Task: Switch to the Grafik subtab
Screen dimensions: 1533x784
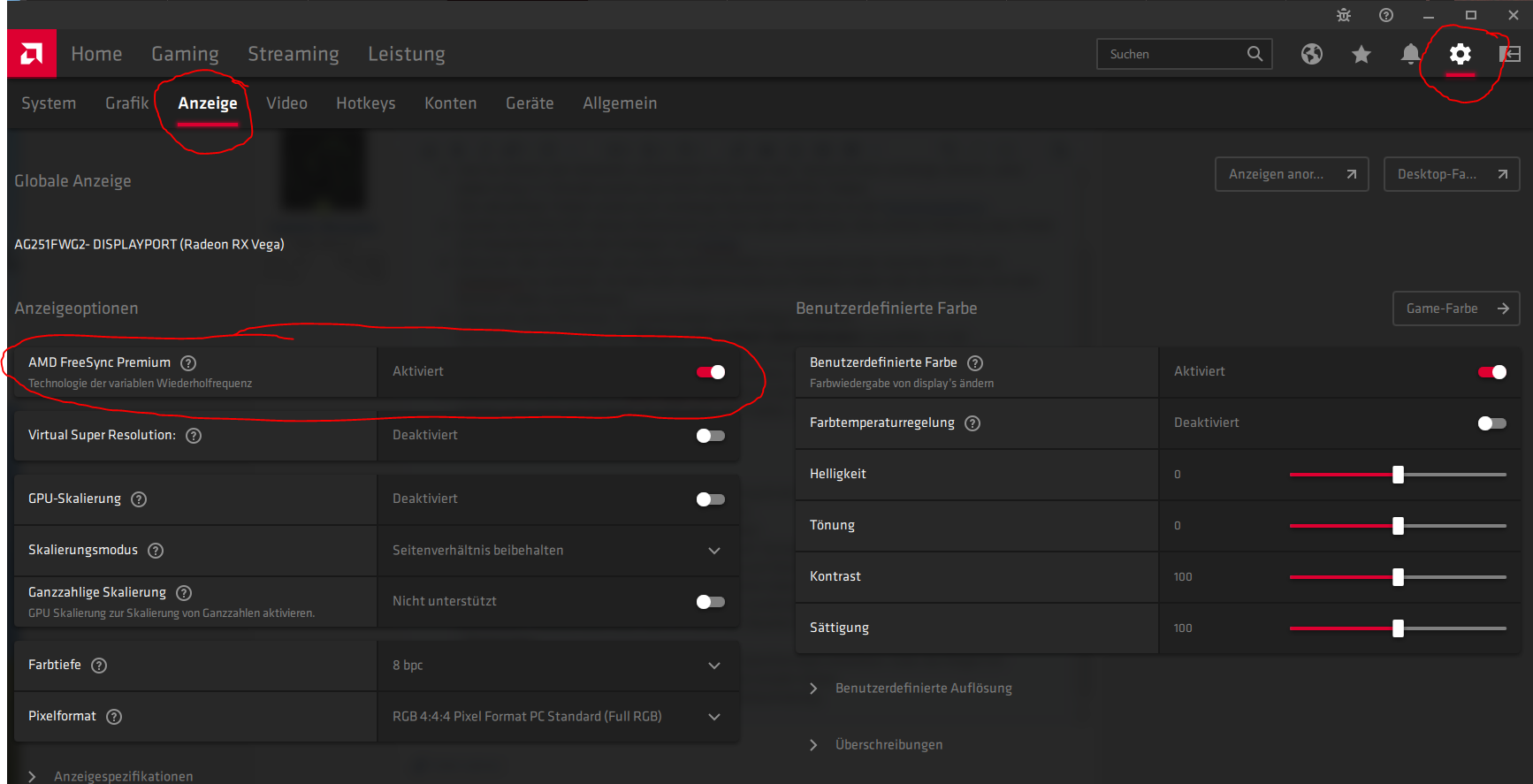Action: (x=127, y=103)
